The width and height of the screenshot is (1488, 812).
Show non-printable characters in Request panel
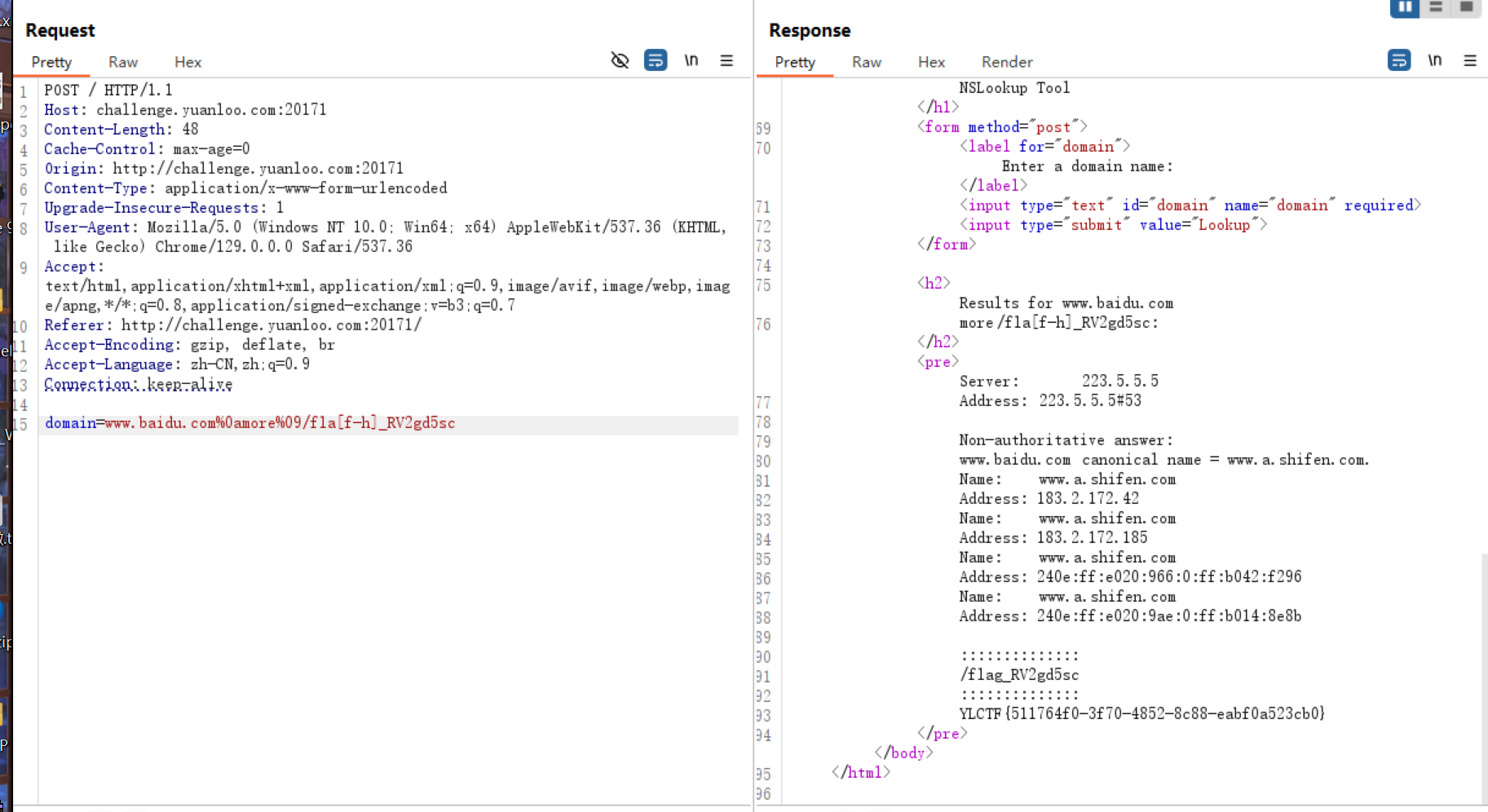[x=691, y=60]
